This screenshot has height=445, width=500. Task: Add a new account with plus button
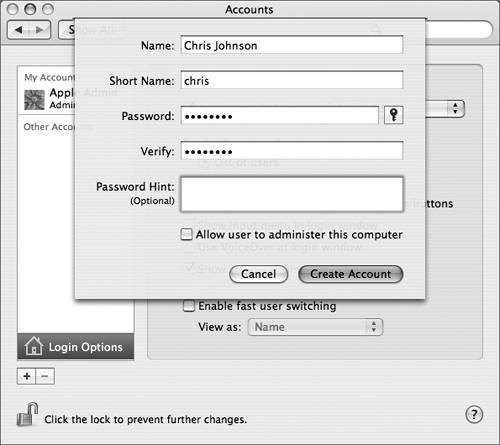coord(26,376)
